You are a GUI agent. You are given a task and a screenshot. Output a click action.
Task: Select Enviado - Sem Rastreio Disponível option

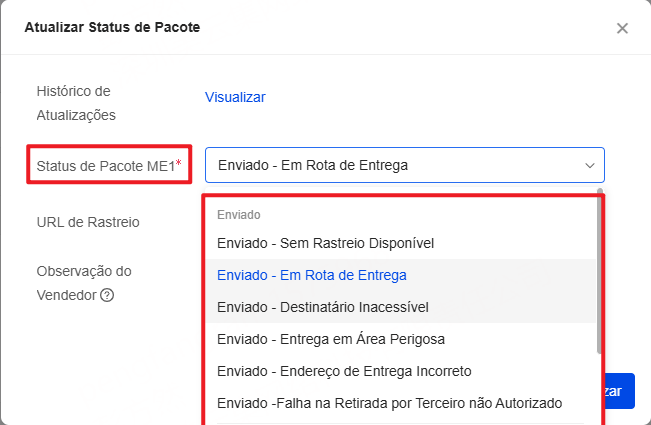click(401, 243)
